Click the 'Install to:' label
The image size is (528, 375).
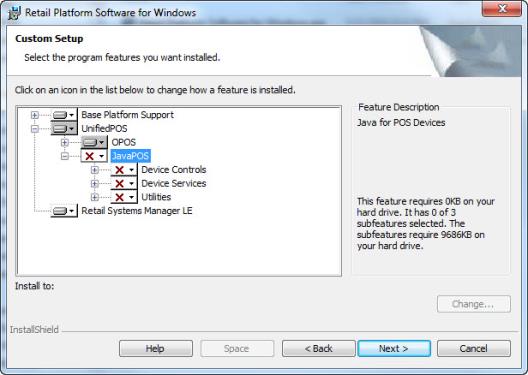34,286
